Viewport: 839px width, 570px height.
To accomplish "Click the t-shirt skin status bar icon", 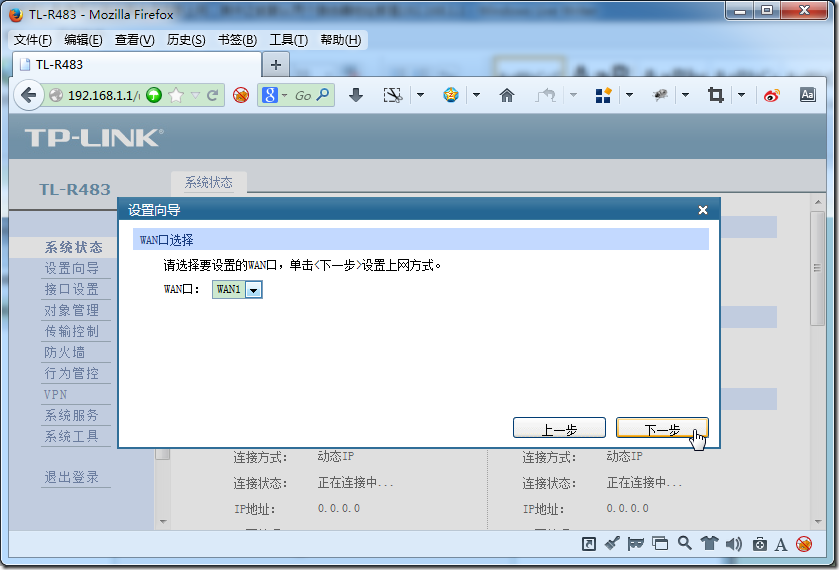I will pyautogui.click(x=709, y=544).
